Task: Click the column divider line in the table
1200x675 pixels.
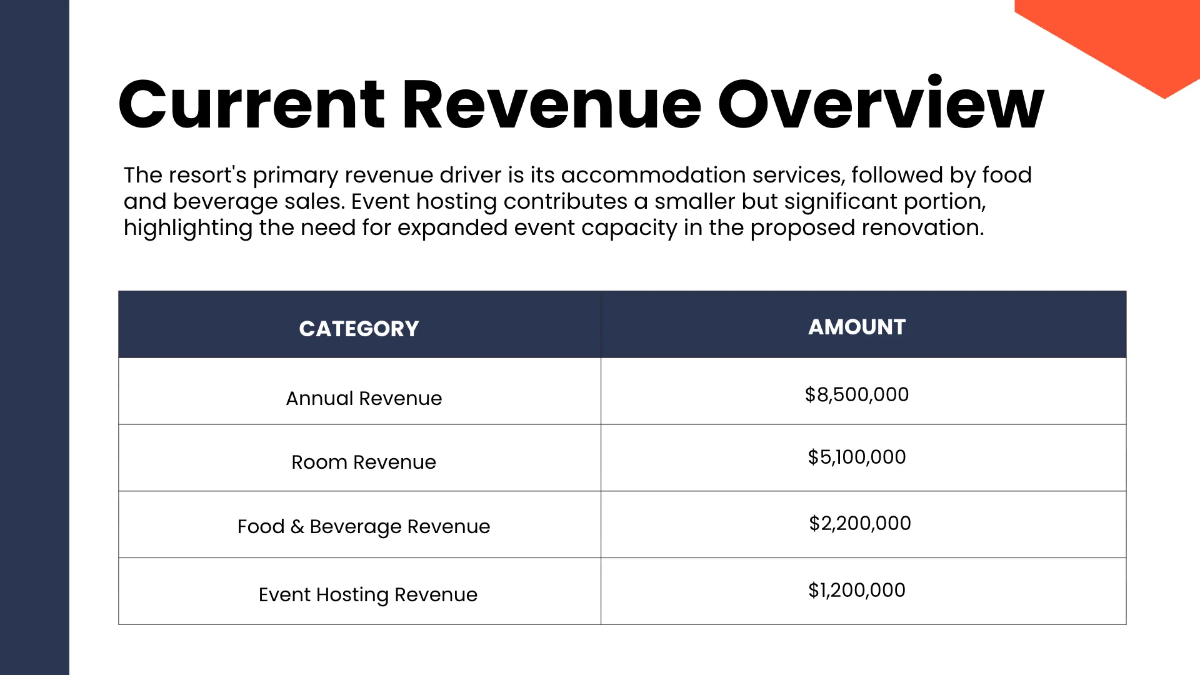Action: click(x=600, y=490)
